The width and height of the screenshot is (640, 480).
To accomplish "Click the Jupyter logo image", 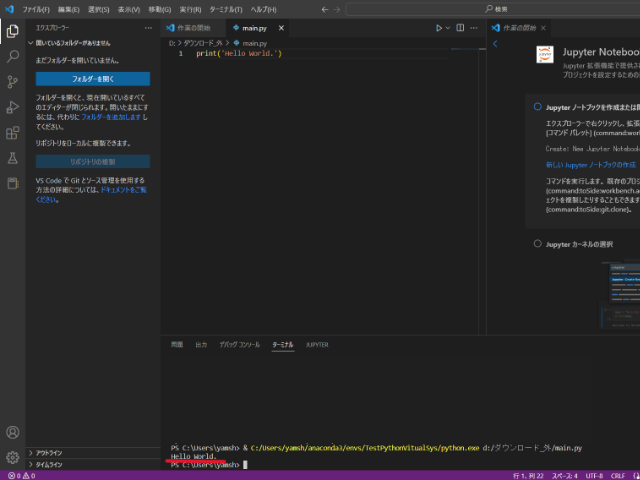I will [545, 54].
